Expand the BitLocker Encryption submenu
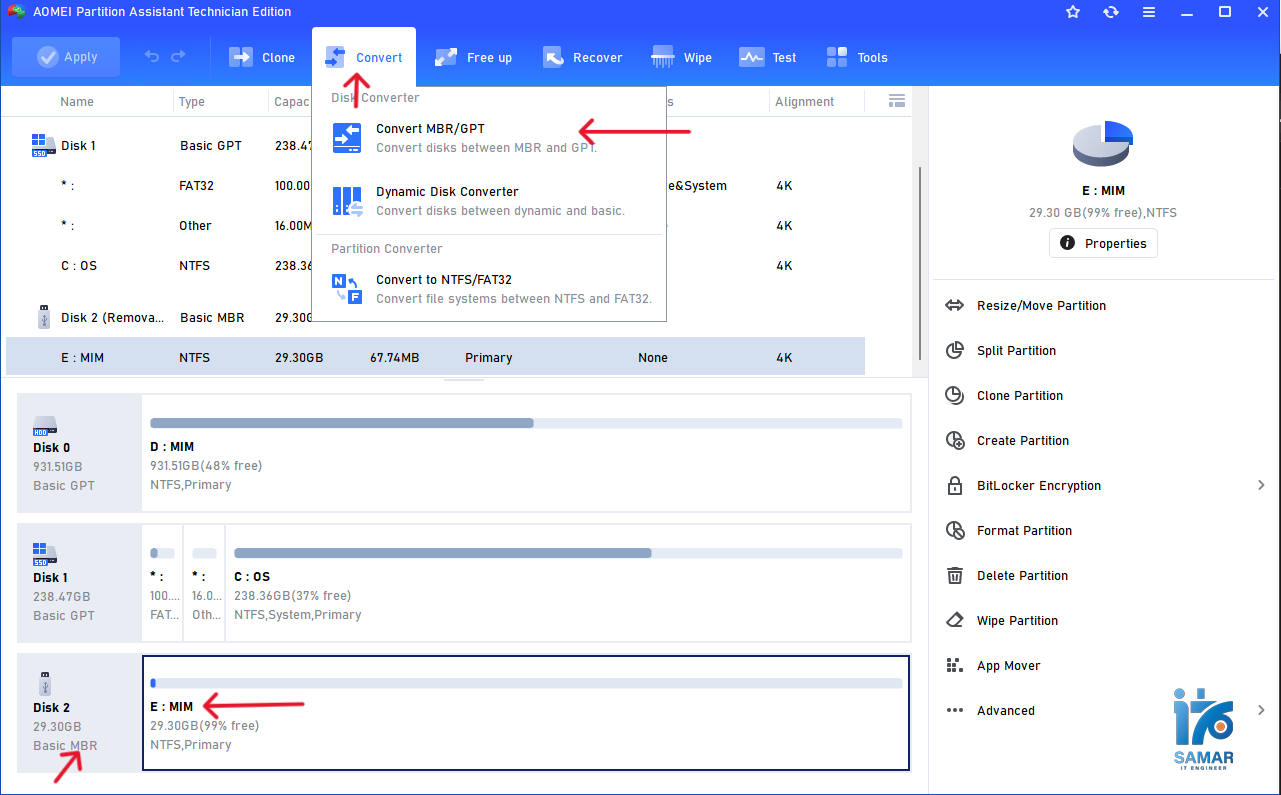The image size is (1281, 795). tap(1261, 486)
